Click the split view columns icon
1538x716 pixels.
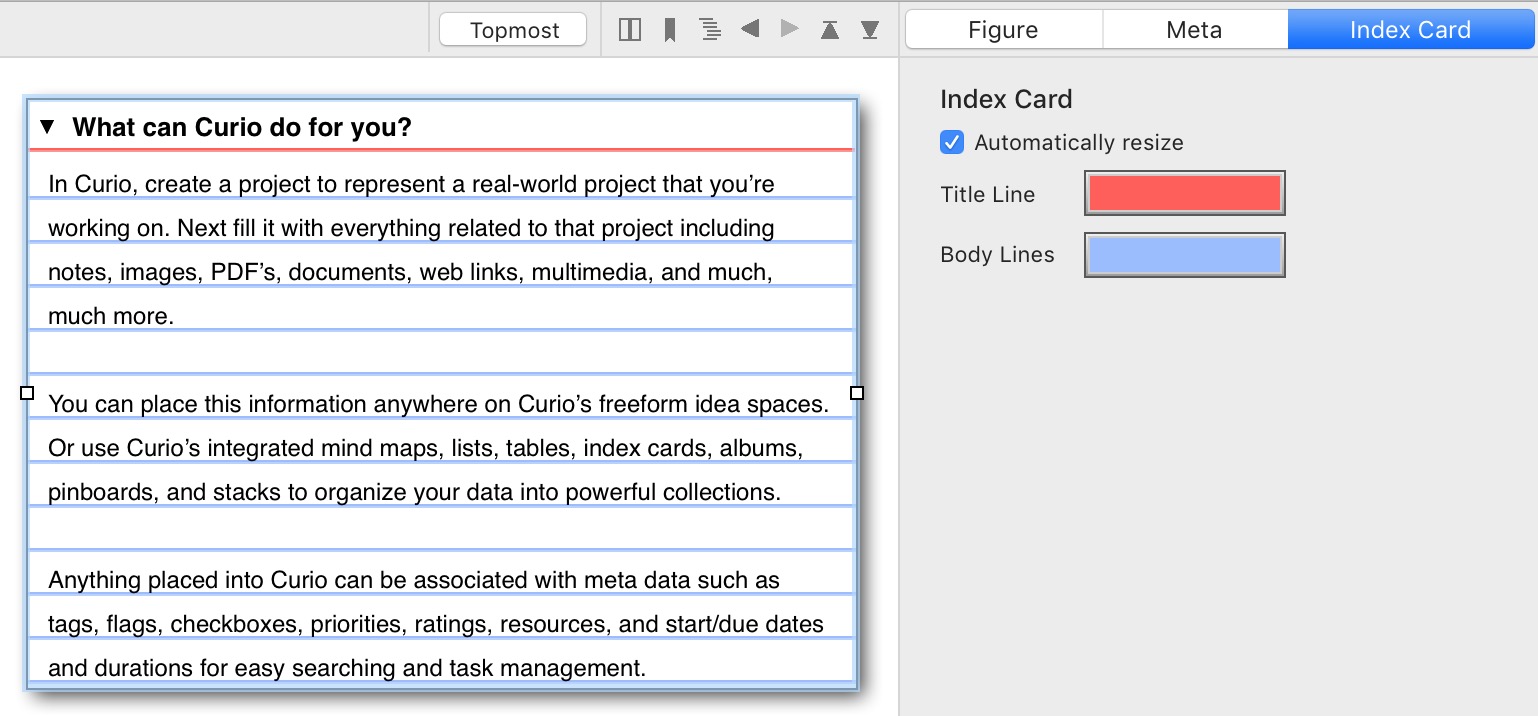point(630,30)
